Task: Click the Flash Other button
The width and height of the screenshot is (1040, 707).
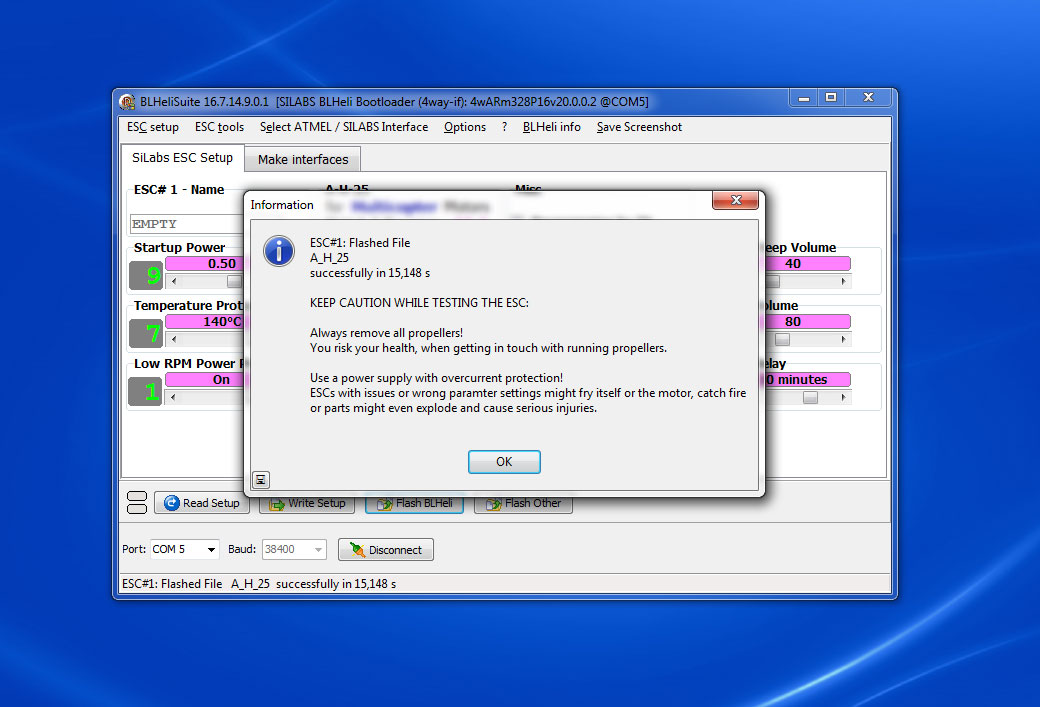Action: [x=523, y=504]
